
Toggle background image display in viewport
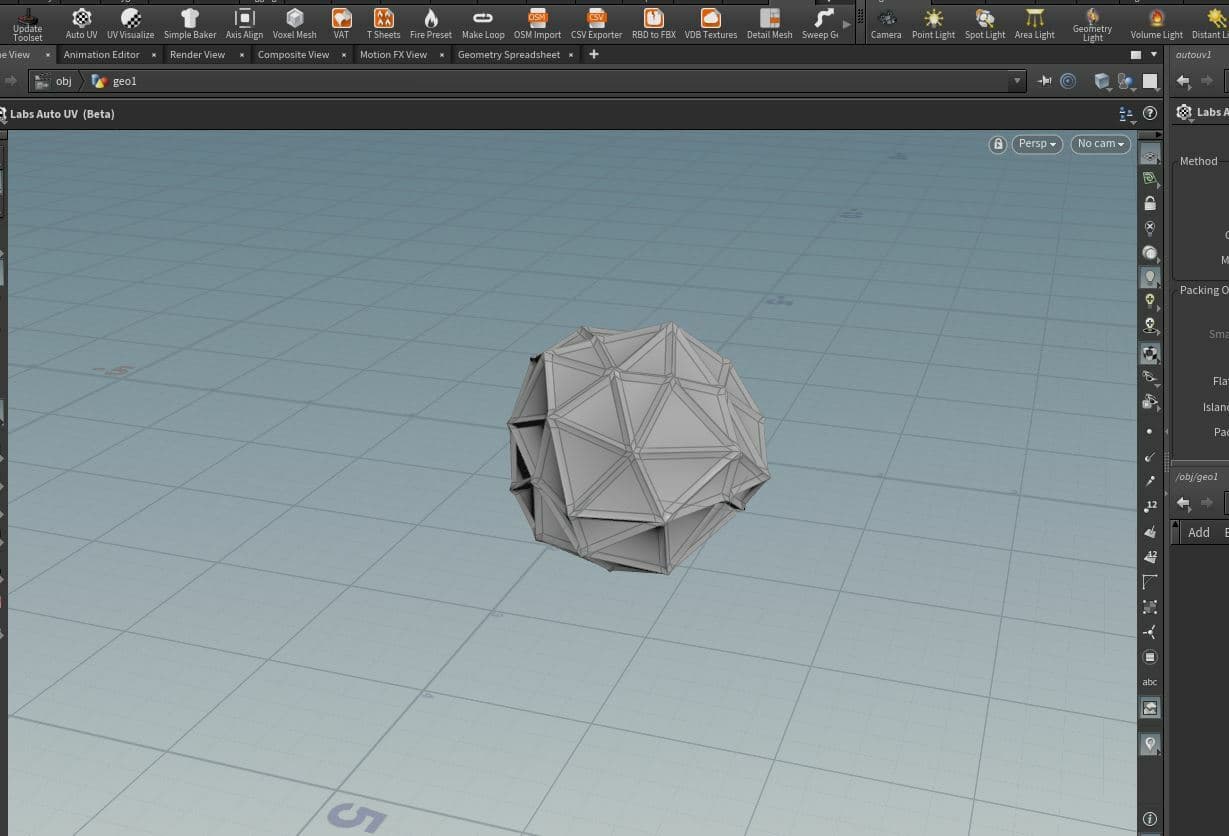pyautogui.click(x=1150, y=708)
